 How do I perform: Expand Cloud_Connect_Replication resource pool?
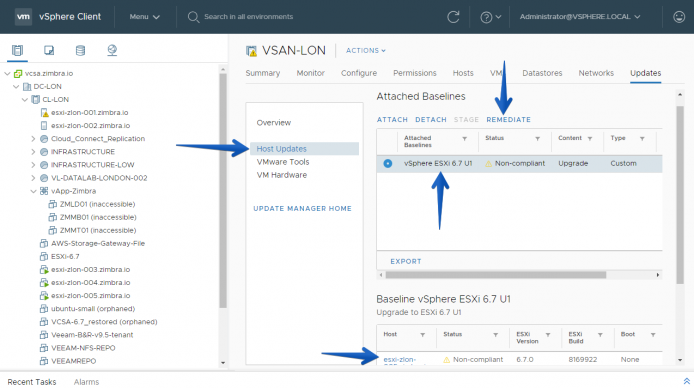point(33,139)
